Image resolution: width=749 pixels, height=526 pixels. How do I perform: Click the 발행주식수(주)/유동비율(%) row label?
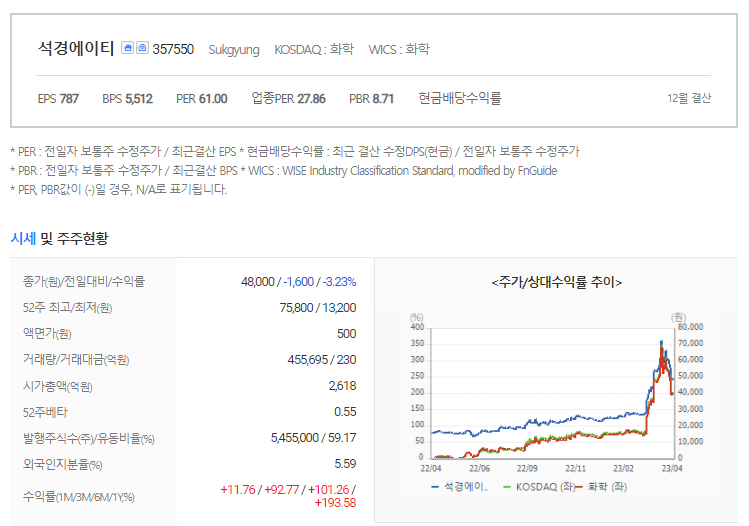pos(88,438)
